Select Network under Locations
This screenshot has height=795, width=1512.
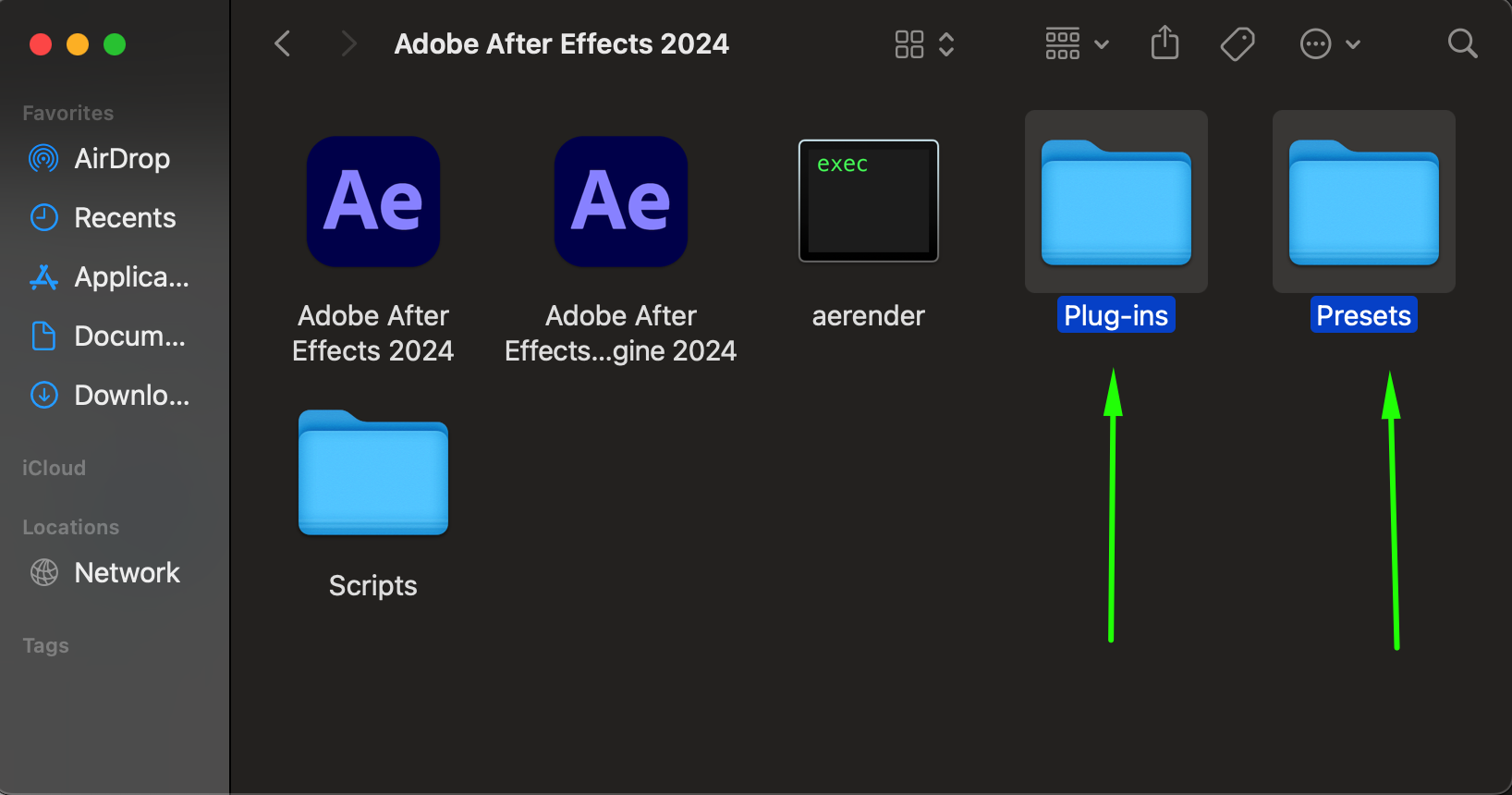pos(127,573)
